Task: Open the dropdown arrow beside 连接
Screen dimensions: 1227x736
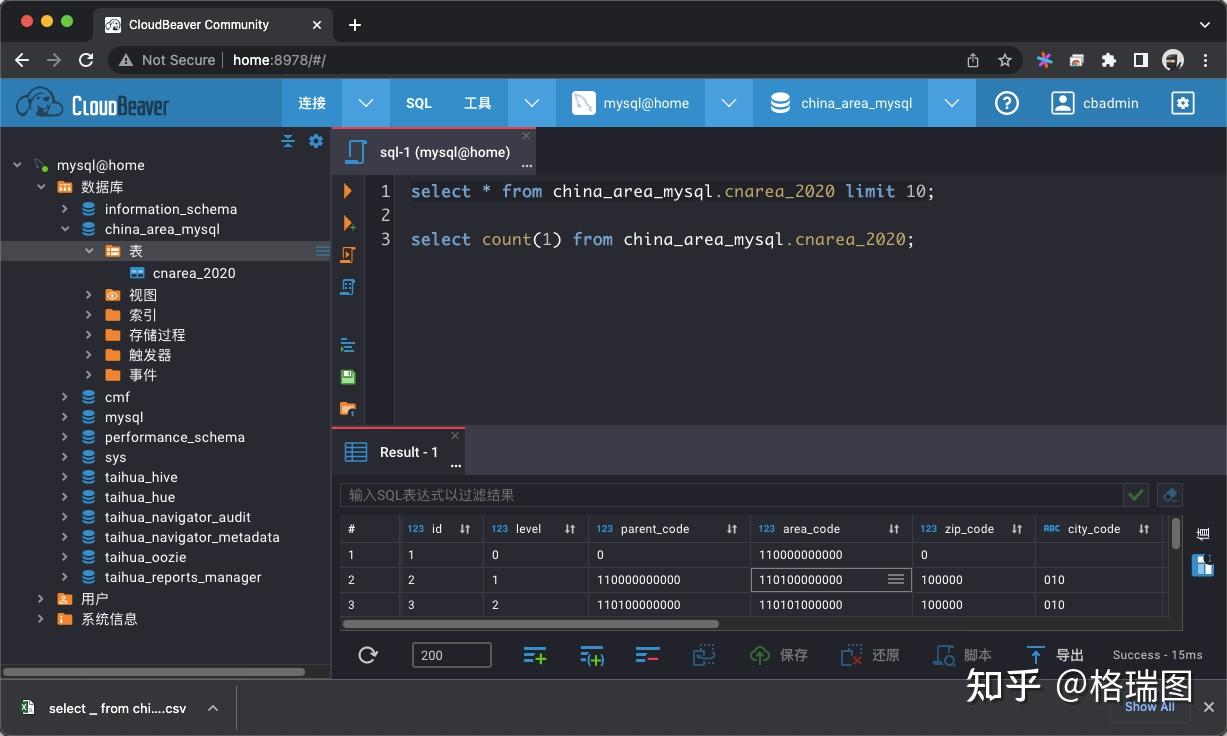Action: click(366, 103)
